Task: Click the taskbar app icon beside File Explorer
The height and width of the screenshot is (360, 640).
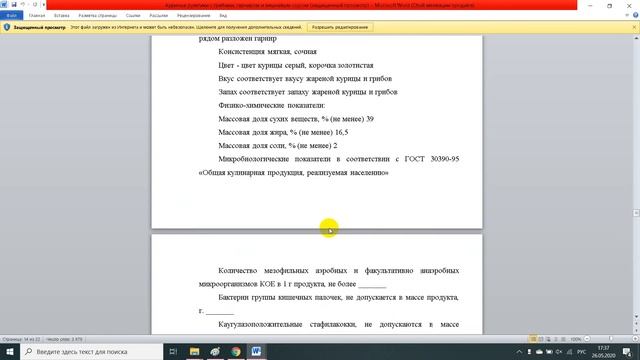Action: tap(215, 351)
